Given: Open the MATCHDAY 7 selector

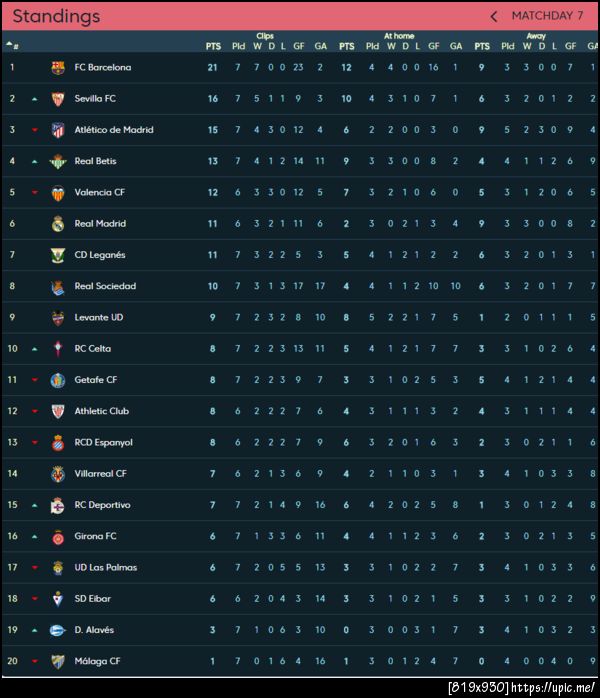Looking at the screenshot, I should (547, 16).
